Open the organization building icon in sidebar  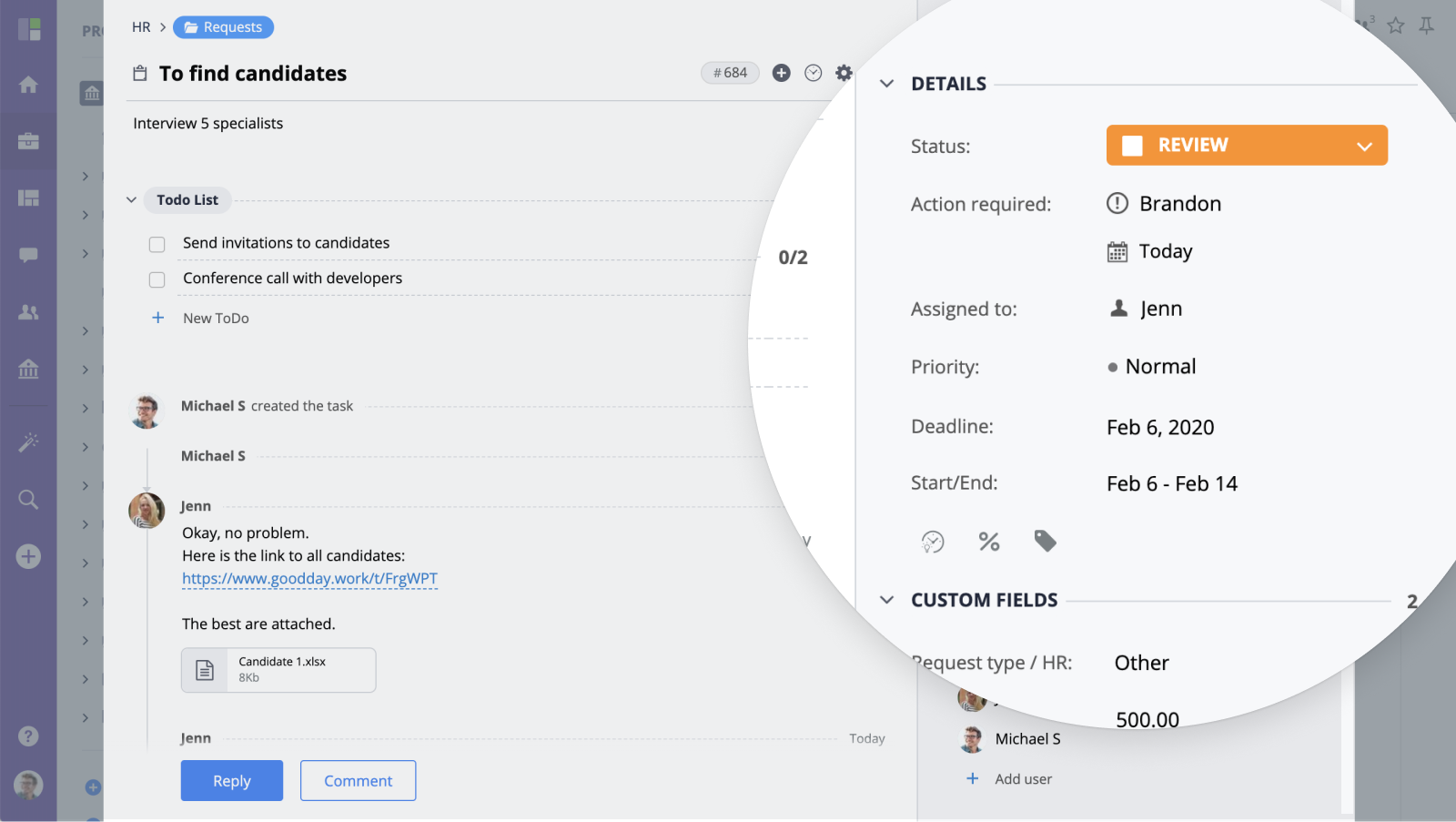pos(28,369)
